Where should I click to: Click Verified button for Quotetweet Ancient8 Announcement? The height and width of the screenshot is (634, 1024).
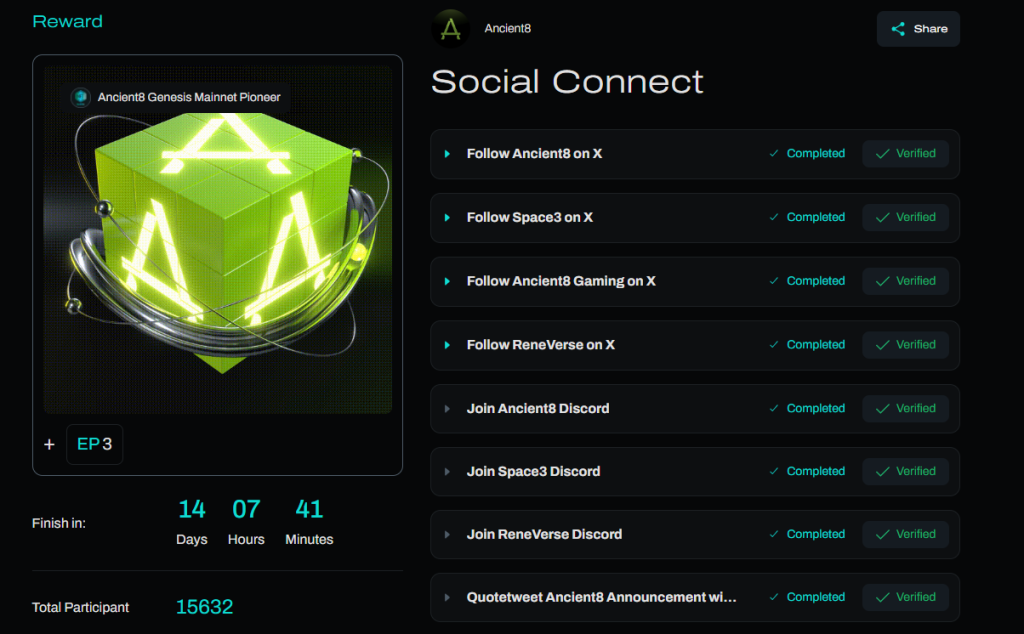coord(906,597)
